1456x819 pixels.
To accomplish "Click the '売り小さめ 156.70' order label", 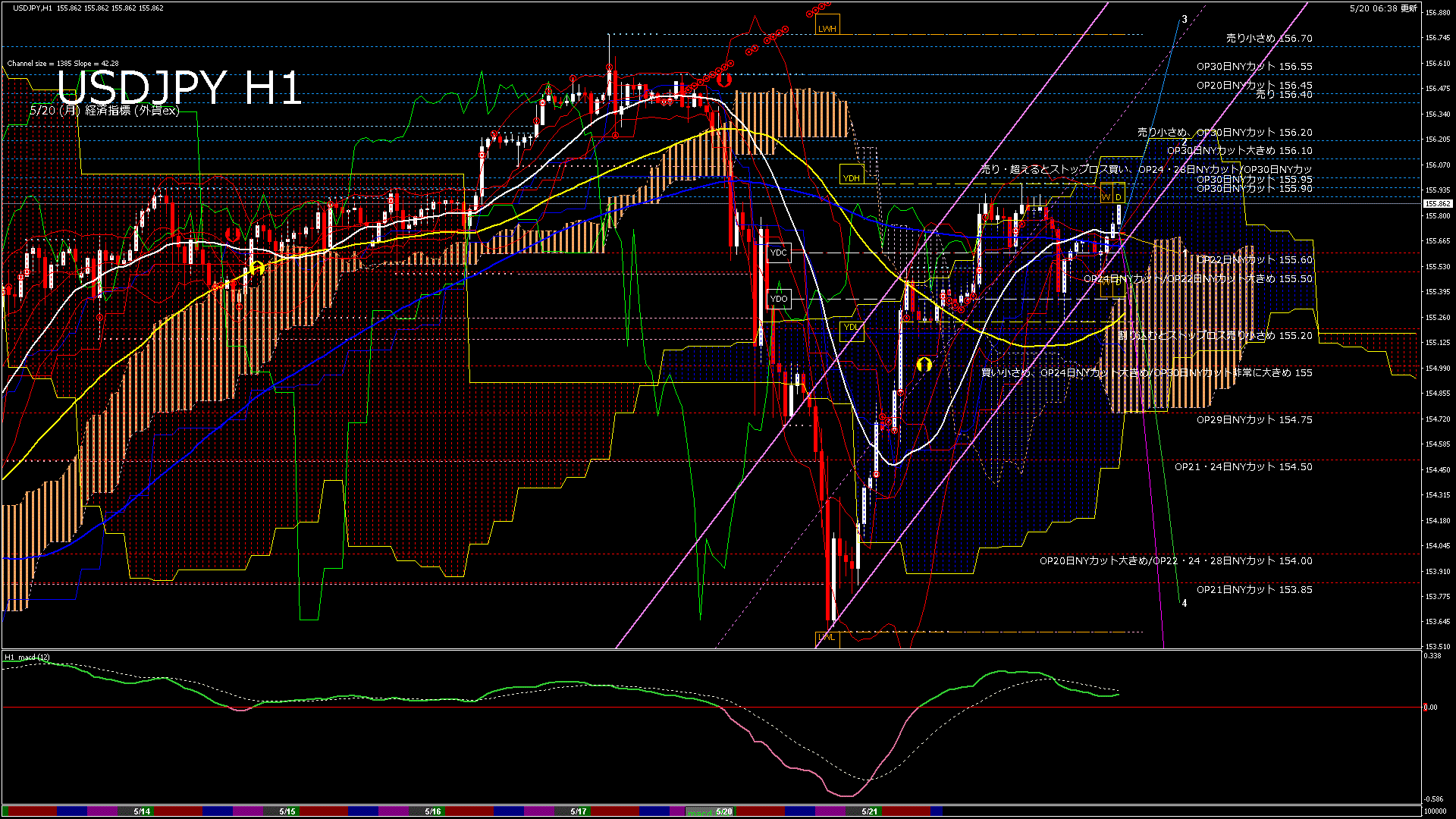I will click(x=1269, y=38).
